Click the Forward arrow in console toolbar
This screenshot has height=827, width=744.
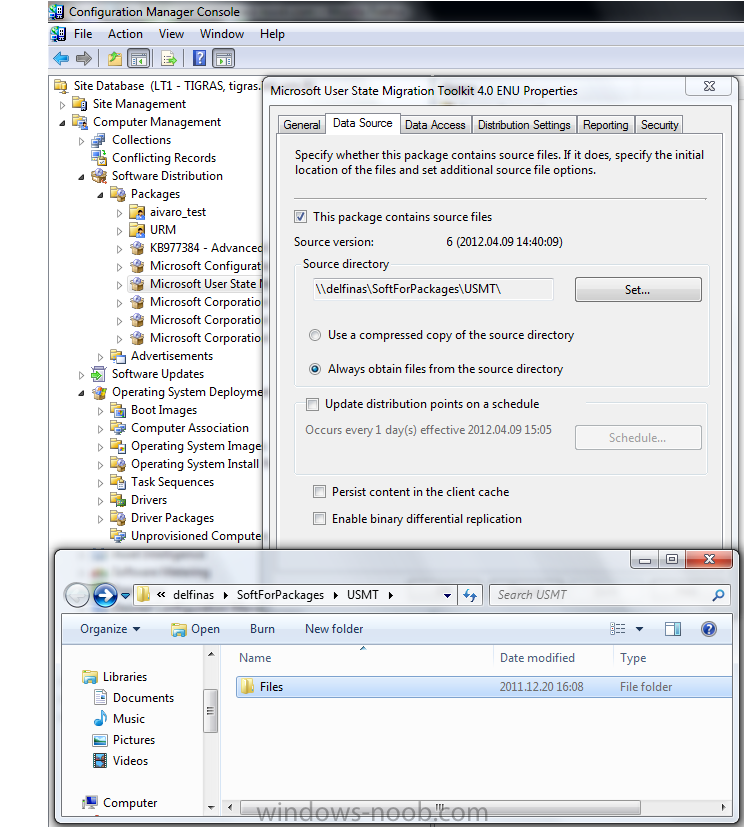click(83, 59)
